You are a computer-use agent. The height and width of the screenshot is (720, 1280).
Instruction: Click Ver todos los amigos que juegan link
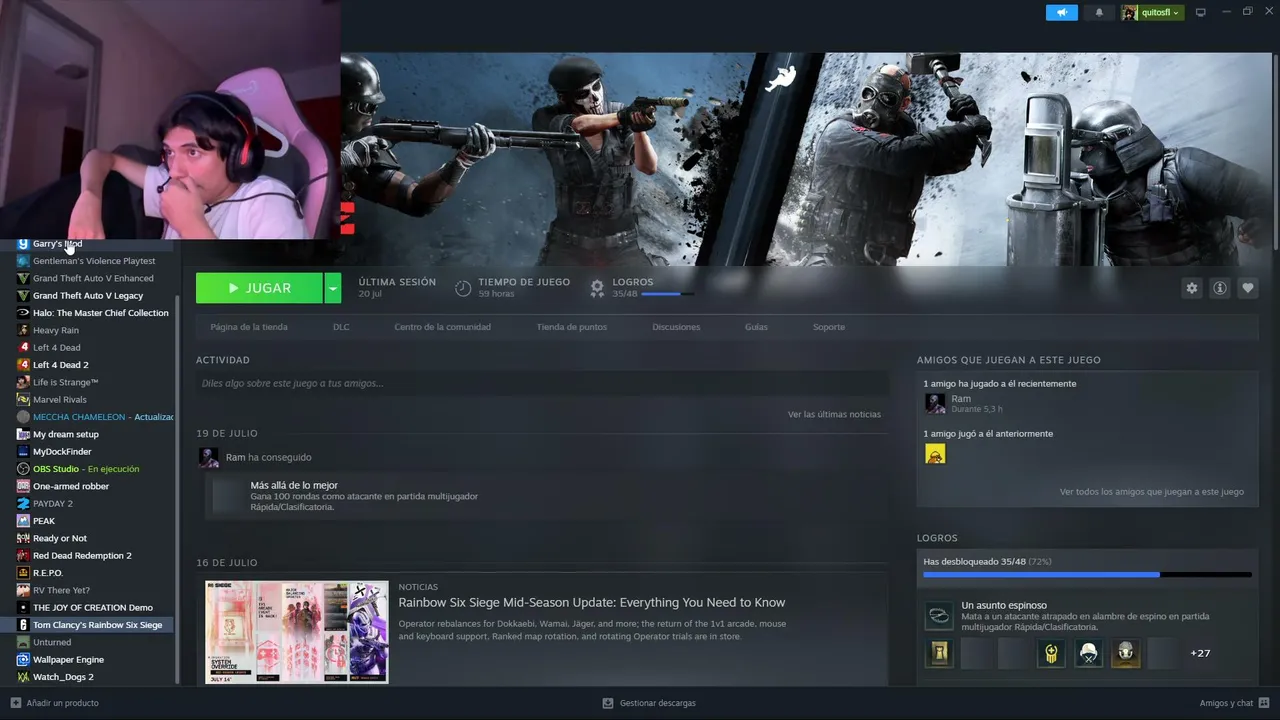(1152, 492)
